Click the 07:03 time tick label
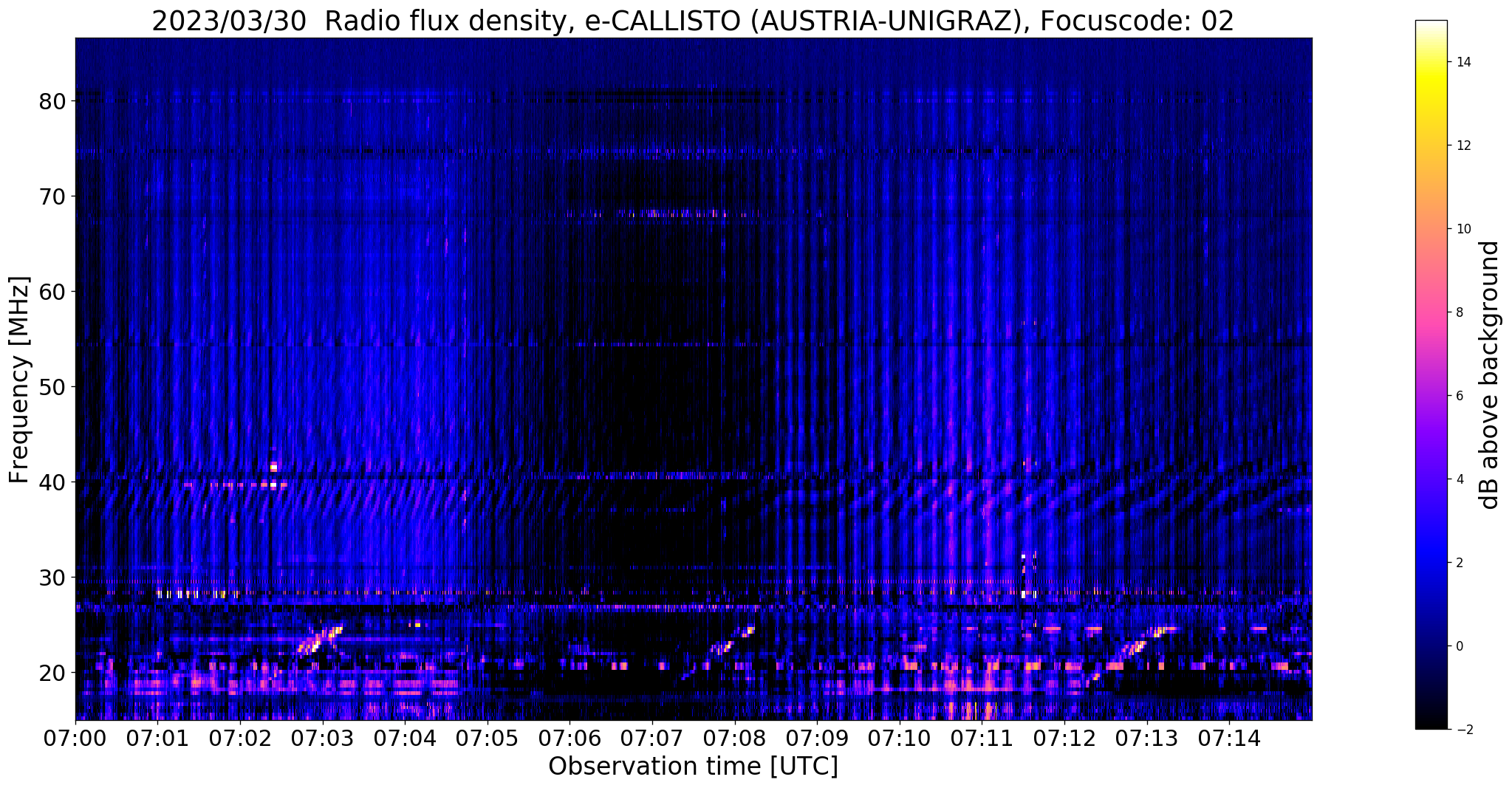 coord(322,738)
